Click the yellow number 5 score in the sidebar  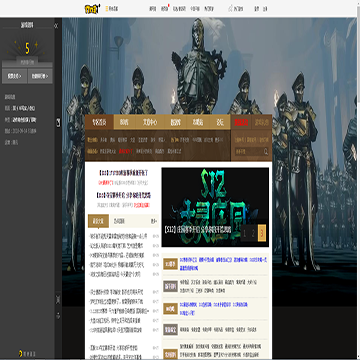[27, 49]
